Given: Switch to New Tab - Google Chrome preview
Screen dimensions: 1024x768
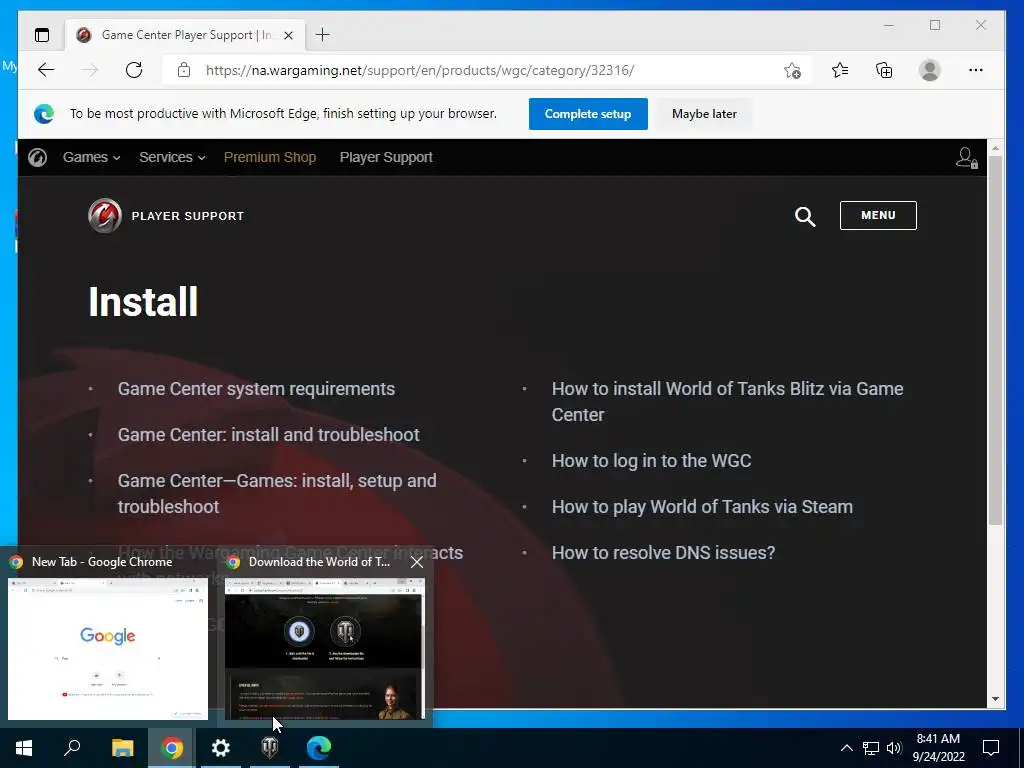Looking at the screenshot, I should click(x=108, y=648).
